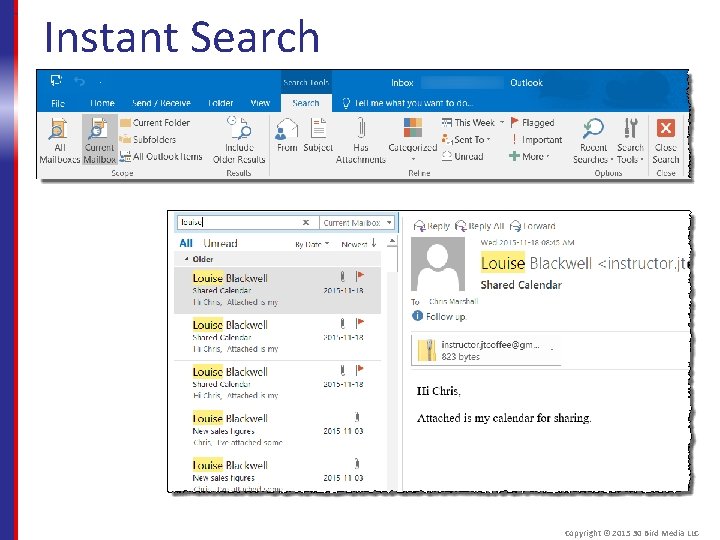
Task: Switch to the View tab
Action: pyautogui.click(x=260, y=103)
